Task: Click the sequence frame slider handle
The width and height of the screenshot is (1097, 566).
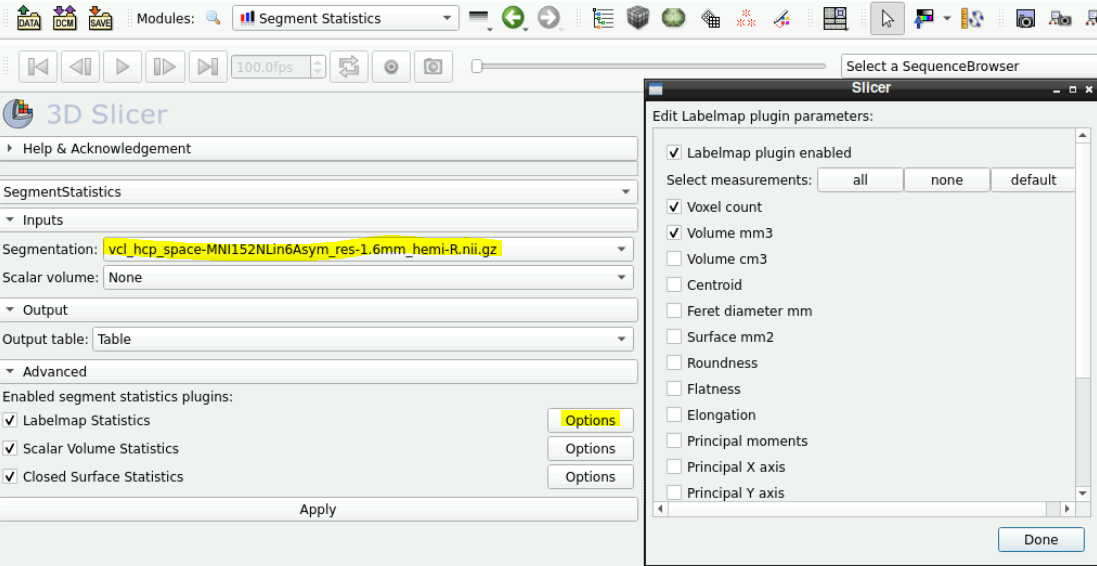Action: click(x=476, y=66)
